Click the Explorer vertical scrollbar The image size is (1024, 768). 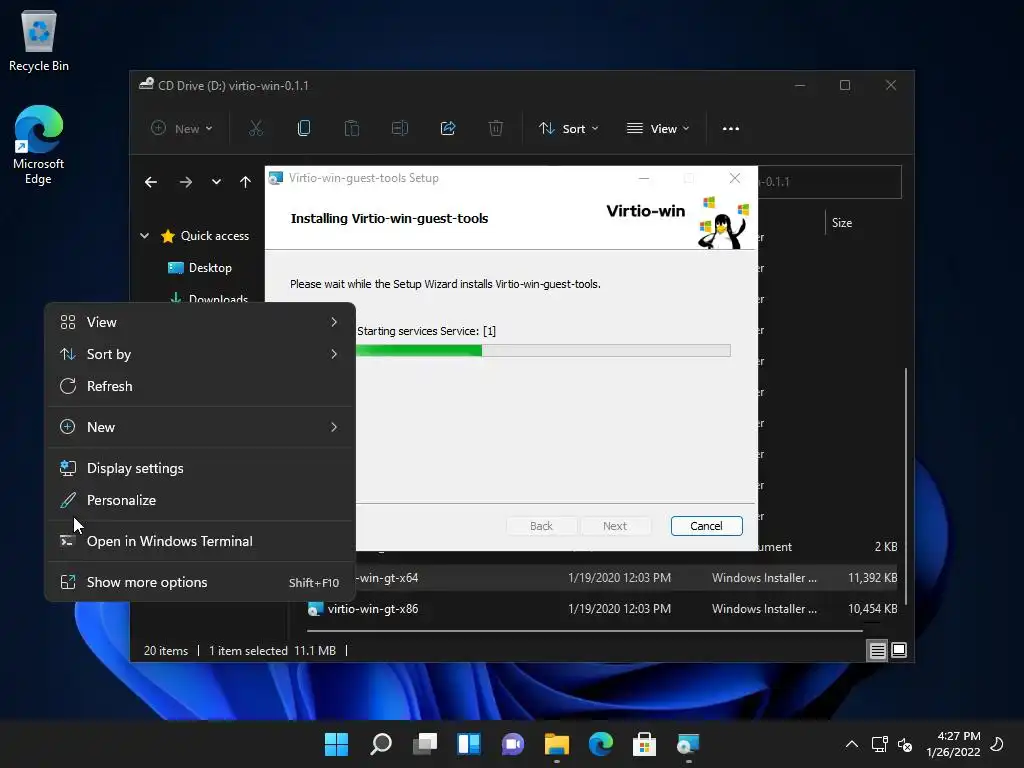[x=905, y=487]
